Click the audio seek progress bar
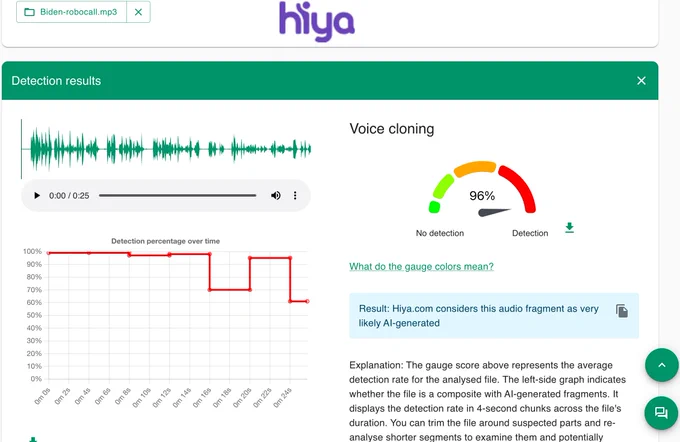The width and height of the screenshot is (680, 442). point(177,196)
